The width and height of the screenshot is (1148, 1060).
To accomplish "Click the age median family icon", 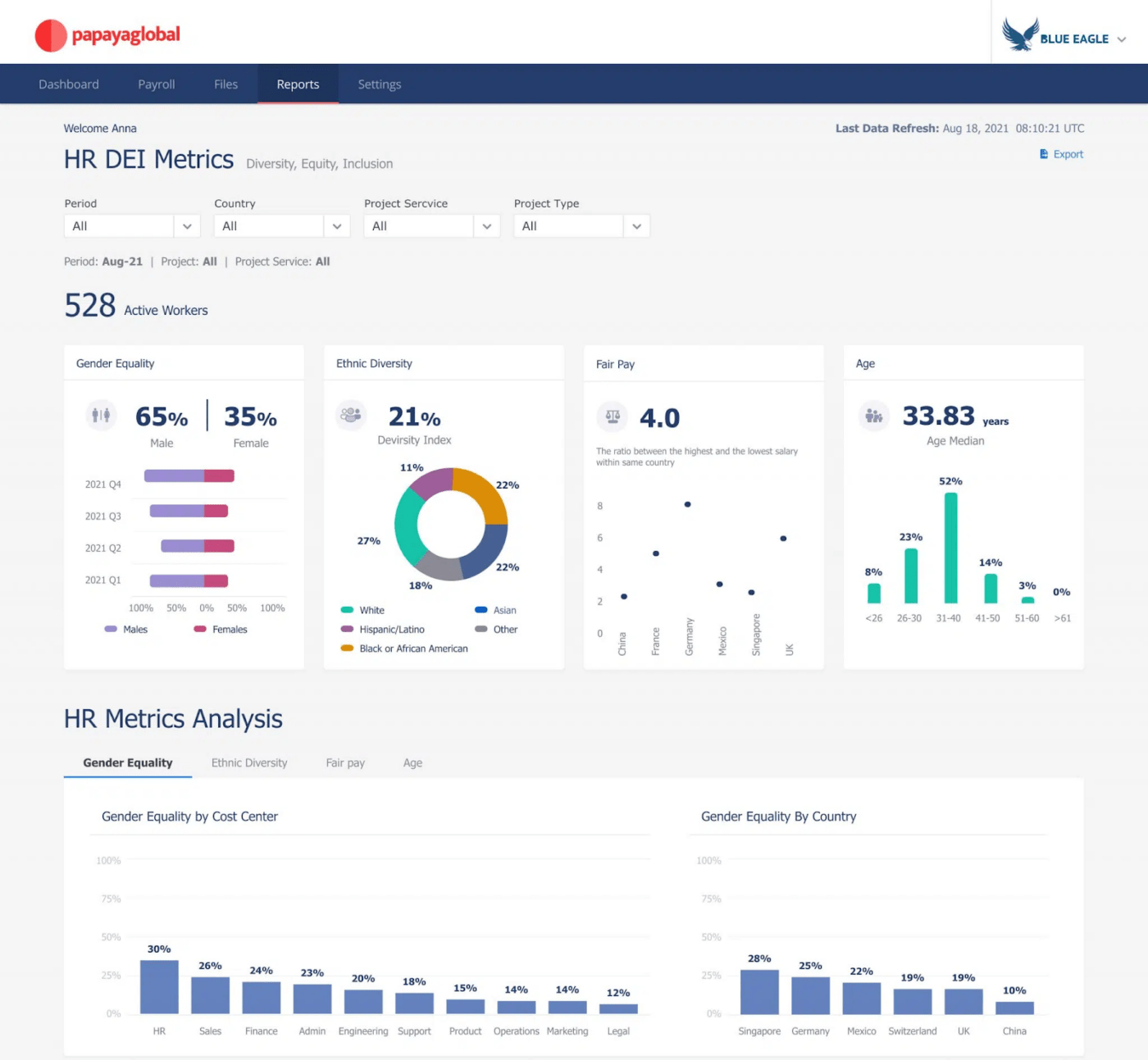I will point(873,416).
